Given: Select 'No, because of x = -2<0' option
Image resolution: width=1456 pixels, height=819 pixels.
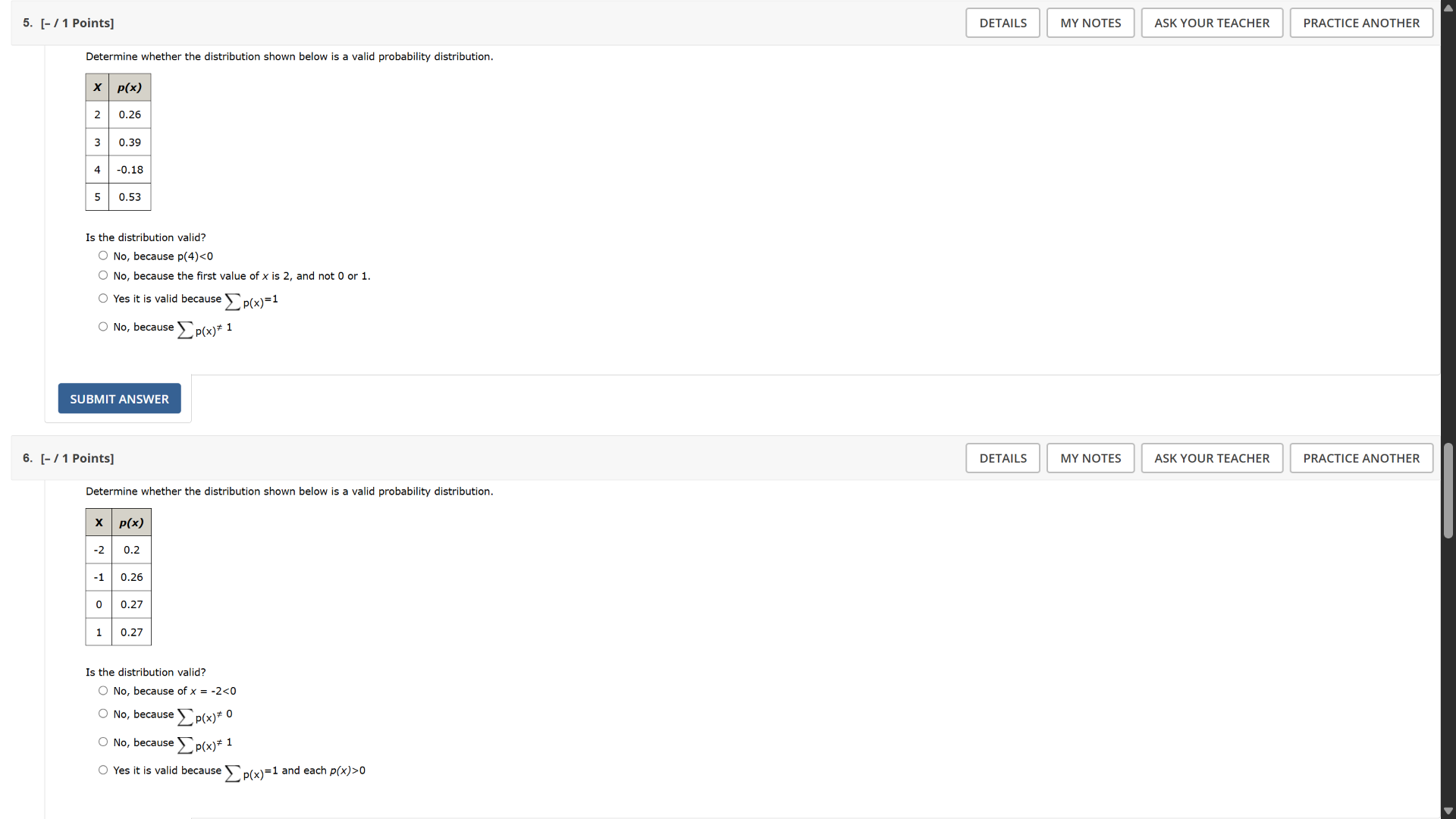Looking at the screenshot, I should 103,691.
